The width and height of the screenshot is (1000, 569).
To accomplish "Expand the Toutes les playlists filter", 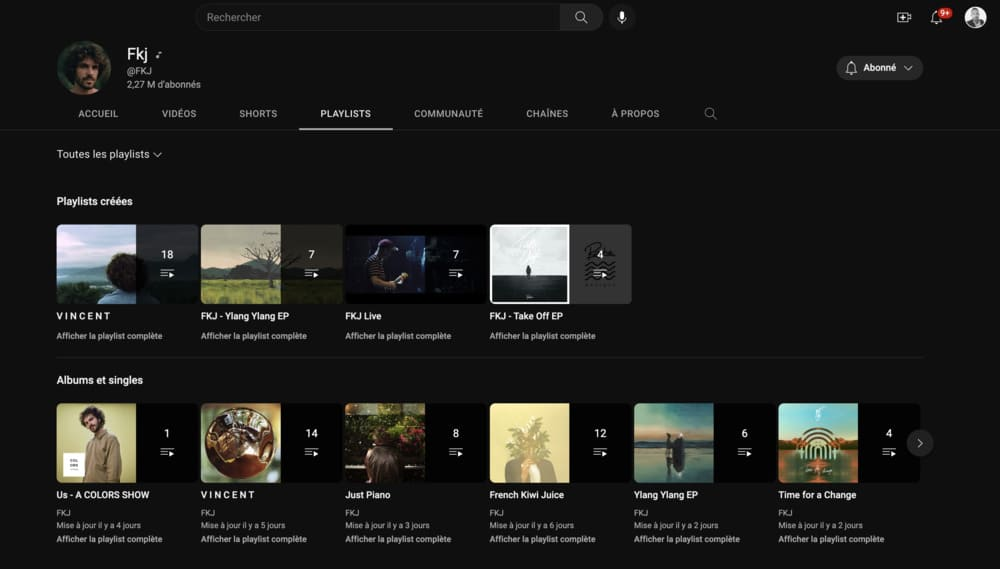I will coord(109,154).
